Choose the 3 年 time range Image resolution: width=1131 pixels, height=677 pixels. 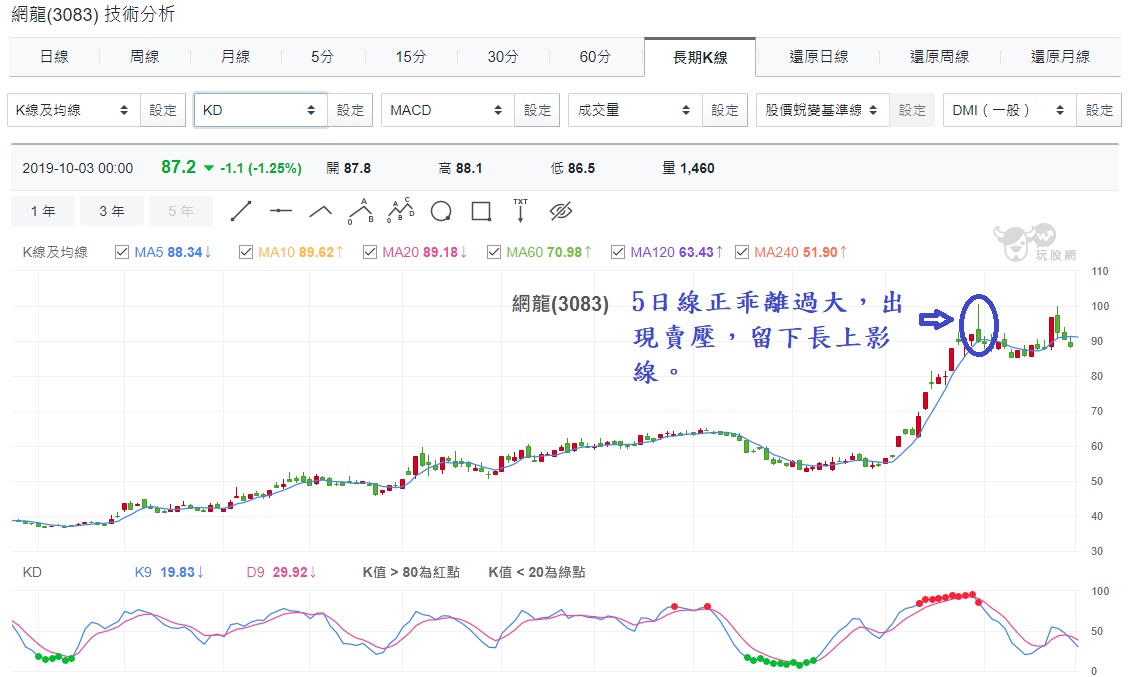[x=112, y=211]
